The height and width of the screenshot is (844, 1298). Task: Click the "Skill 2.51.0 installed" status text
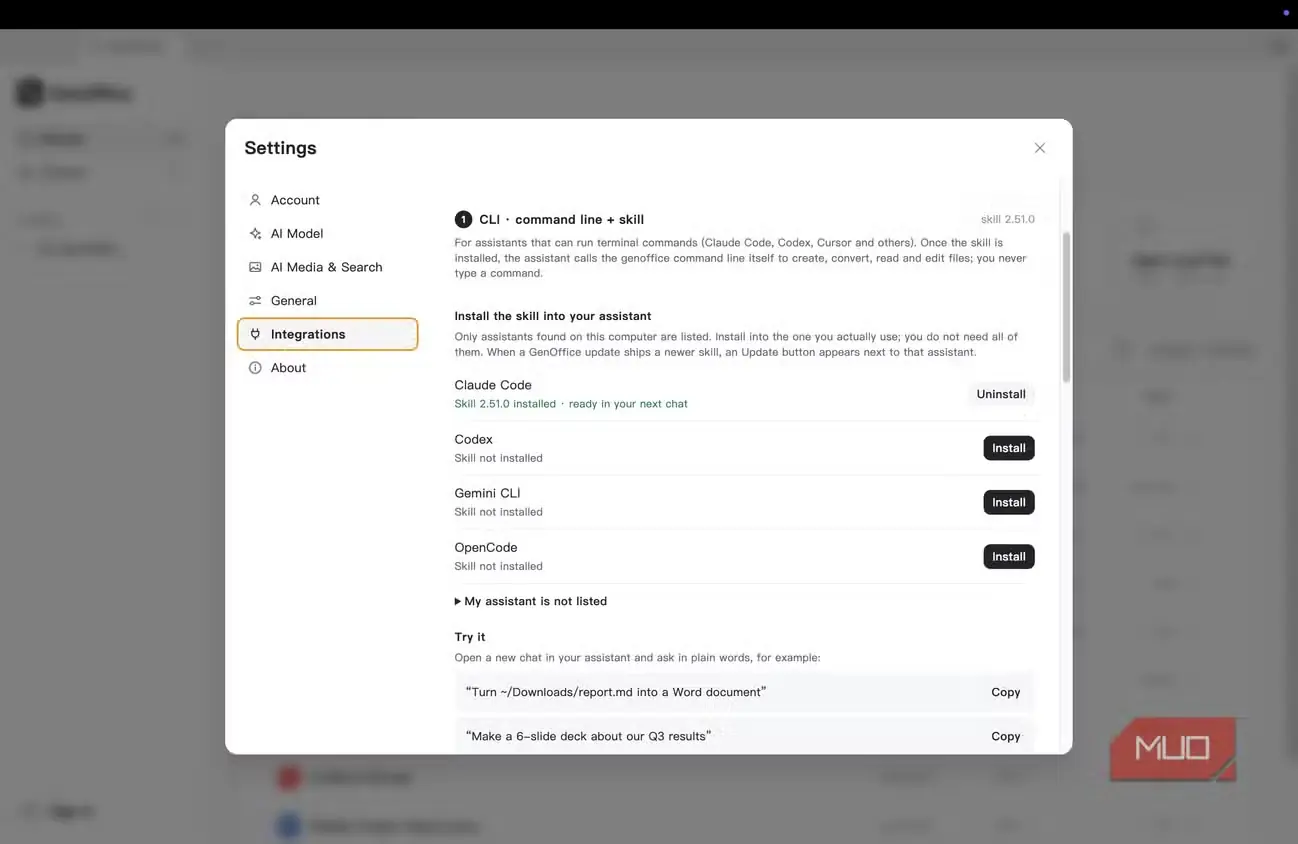pos(505,404)
